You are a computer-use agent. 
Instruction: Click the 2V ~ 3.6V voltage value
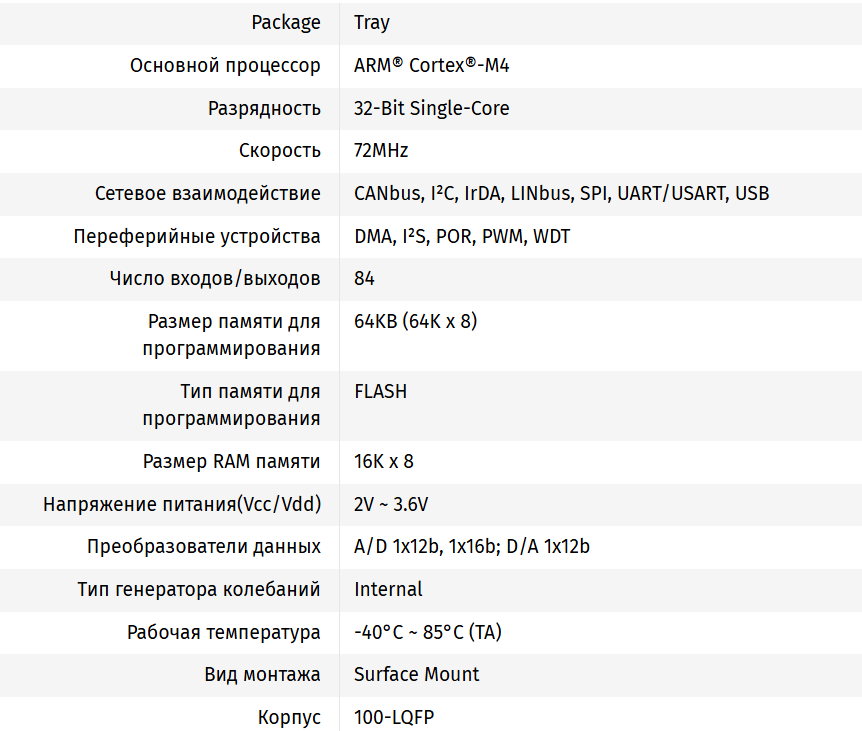tap(391, 504)
